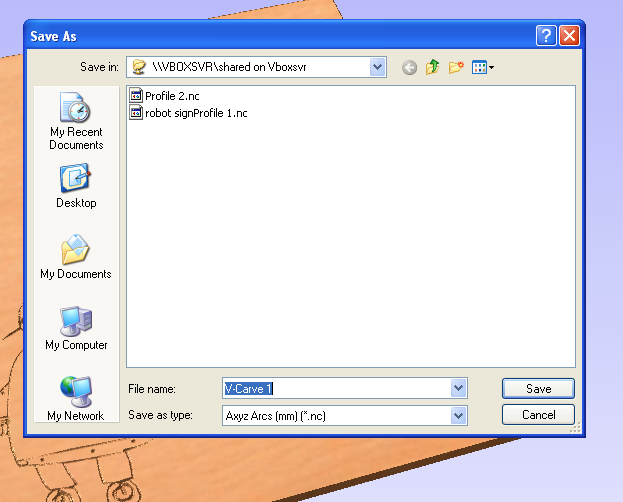Click the help question mark button
The image size is (623, 502).
546,36
